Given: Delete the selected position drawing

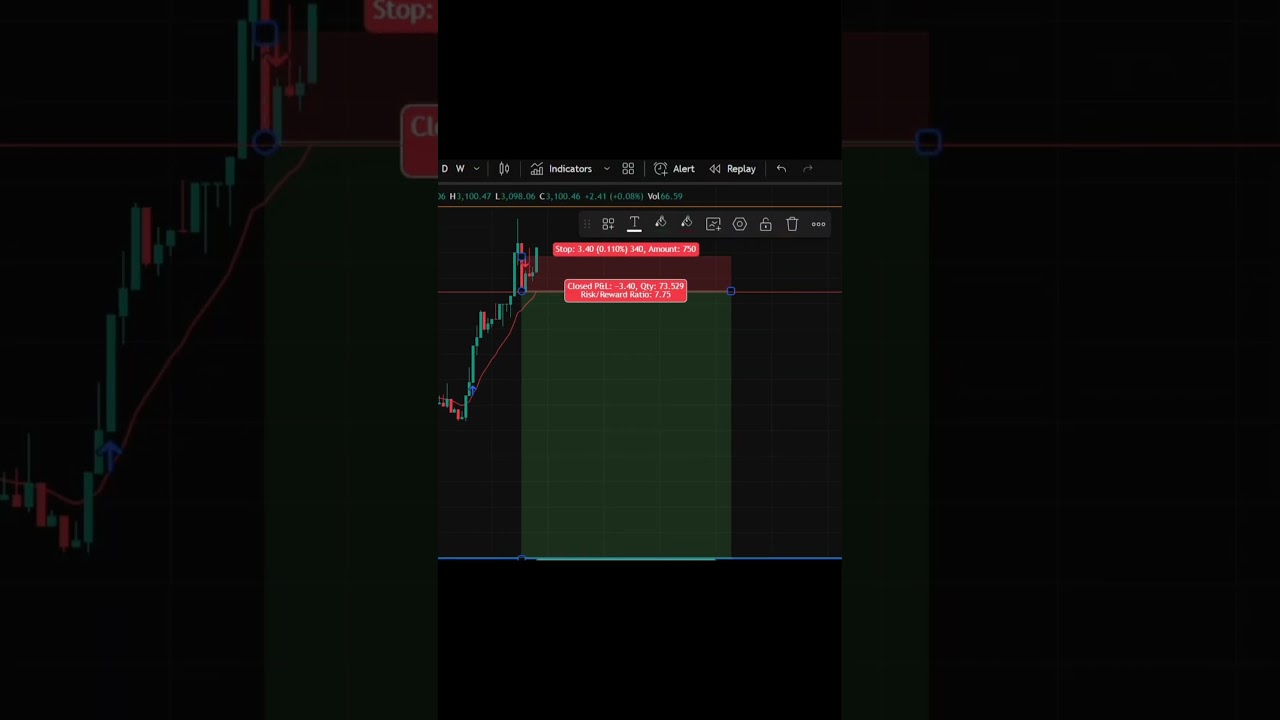Looking at the screenshot, I should 792,224.
